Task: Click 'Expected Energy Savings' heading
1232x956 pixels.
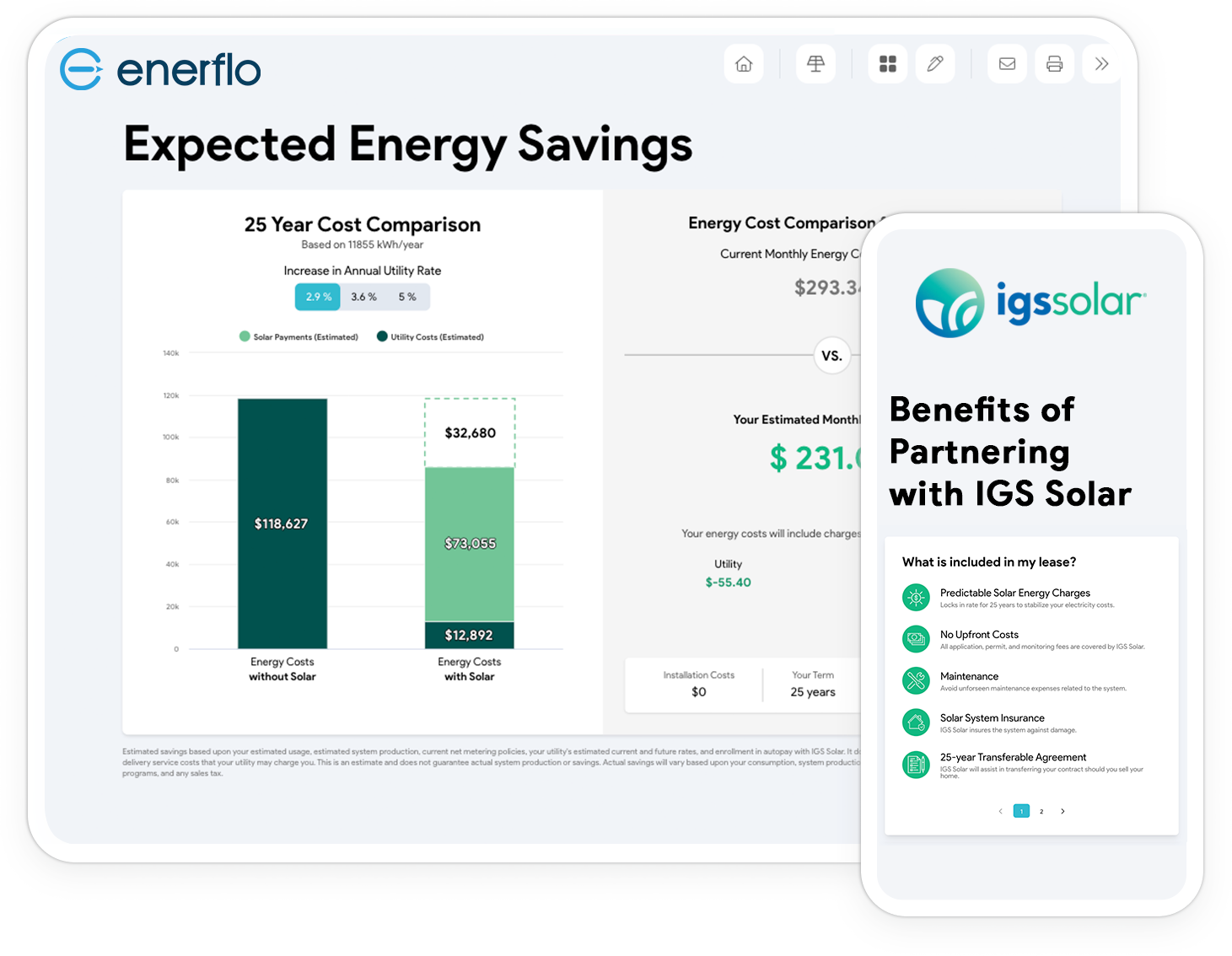Action: [408, 144]
